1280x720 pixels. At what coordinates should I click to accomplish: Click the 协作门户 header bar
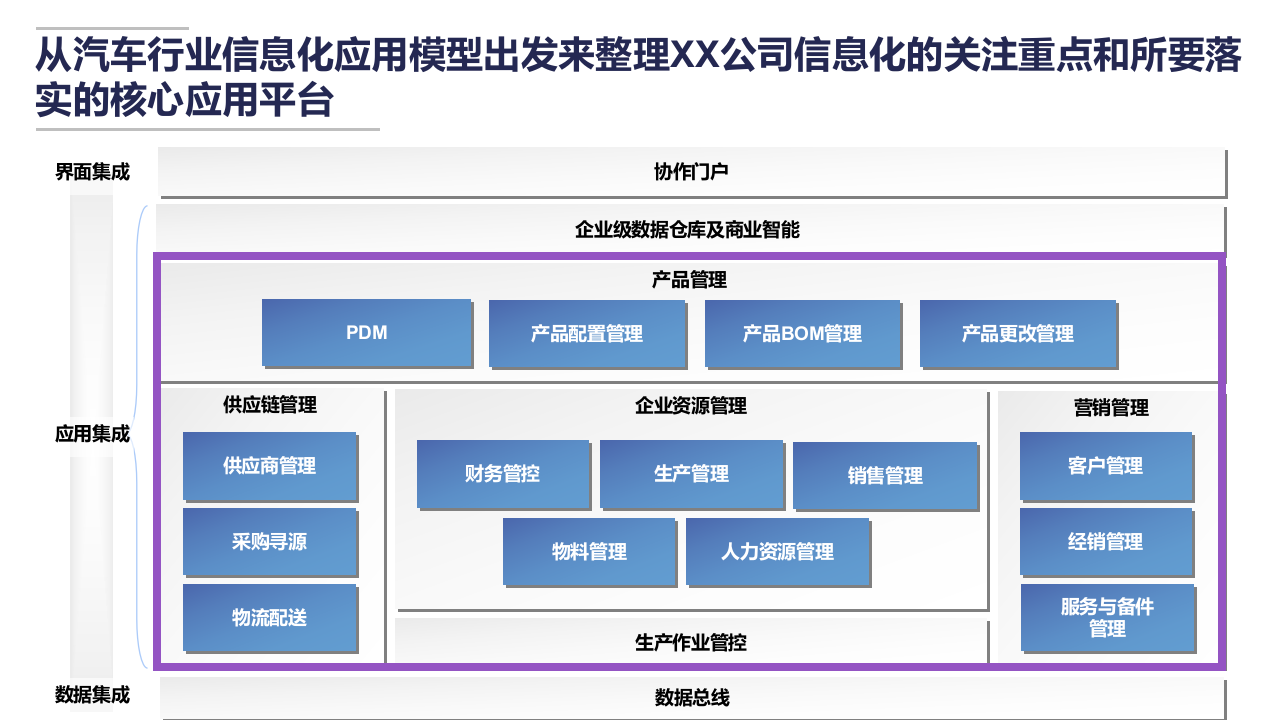(690, 170)
